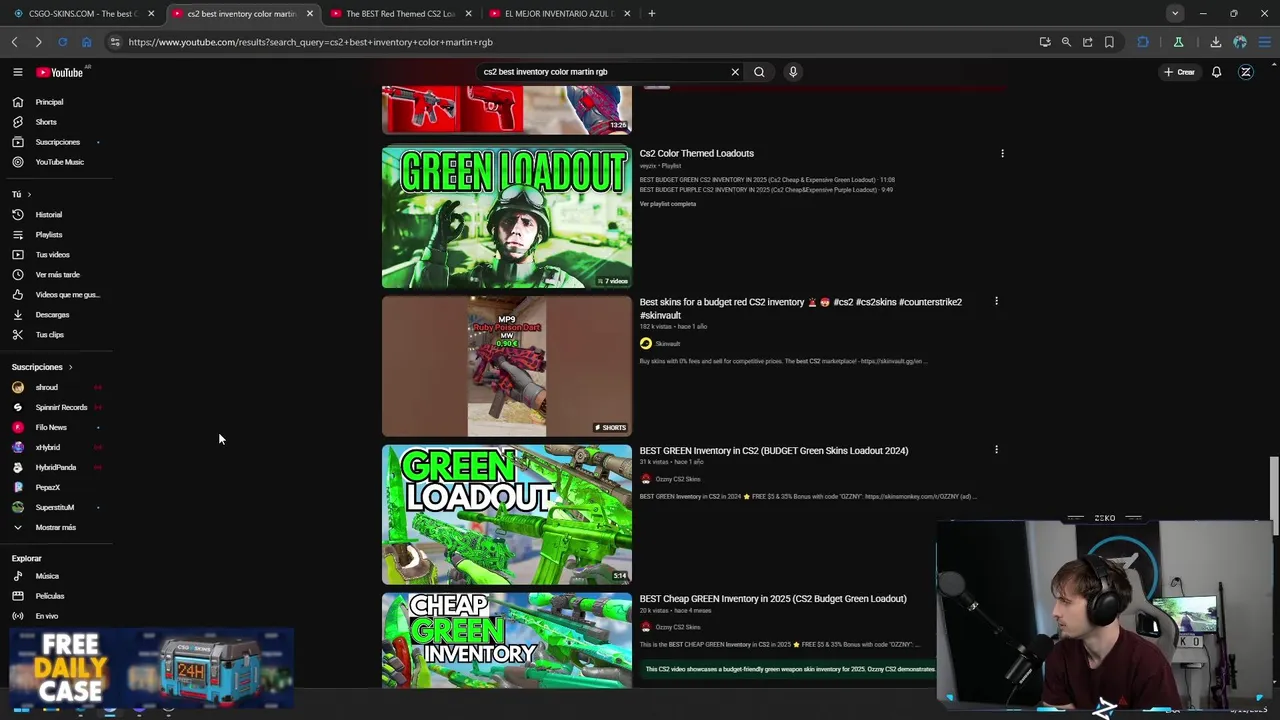This screenshot has width=1280, height=720.
Task: Open Shorts from the sidebar
Action: point(46,122)
